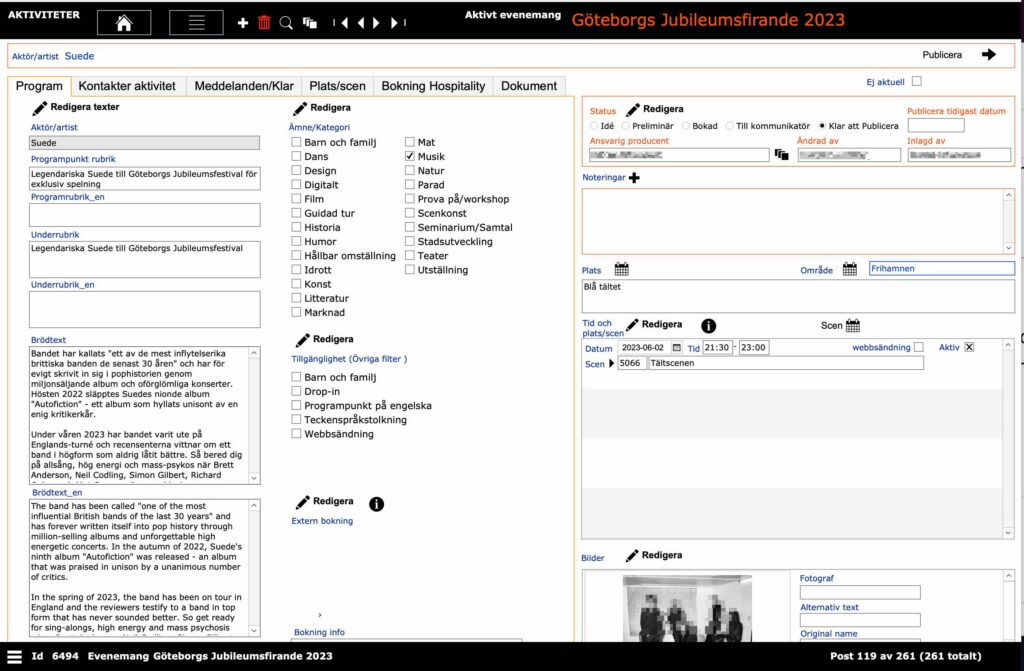Toggle the Aktiv checkbox in schedule row
The width and height of the screenshot is (1024, 671).
tap(969, 347)
